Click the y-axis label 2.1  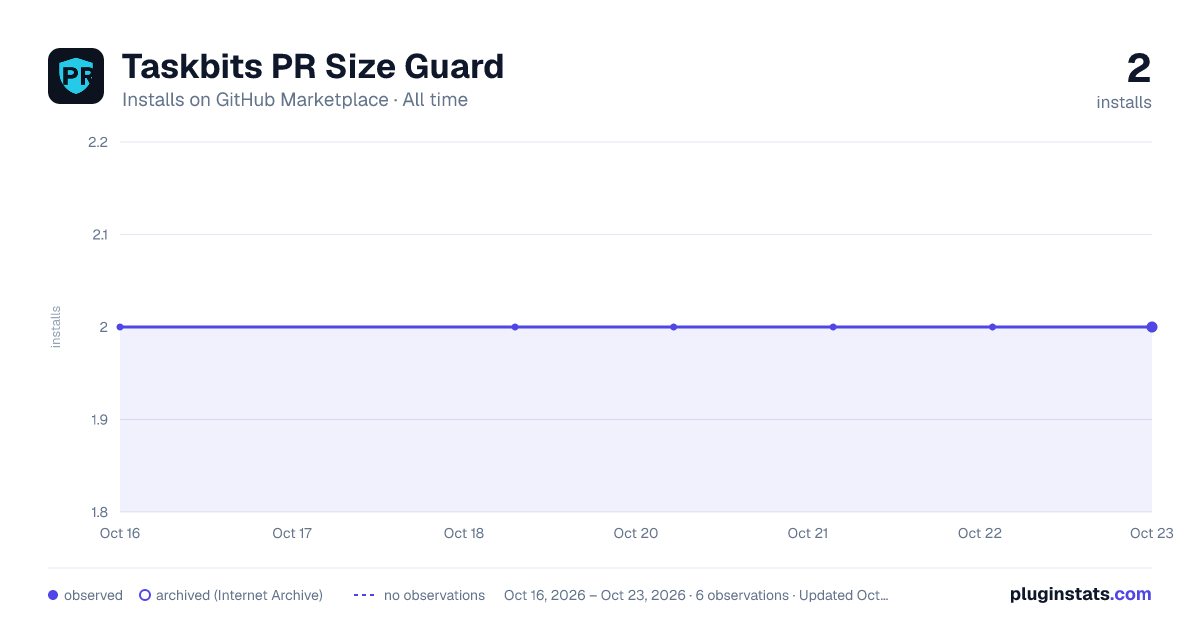click(98, 235)
